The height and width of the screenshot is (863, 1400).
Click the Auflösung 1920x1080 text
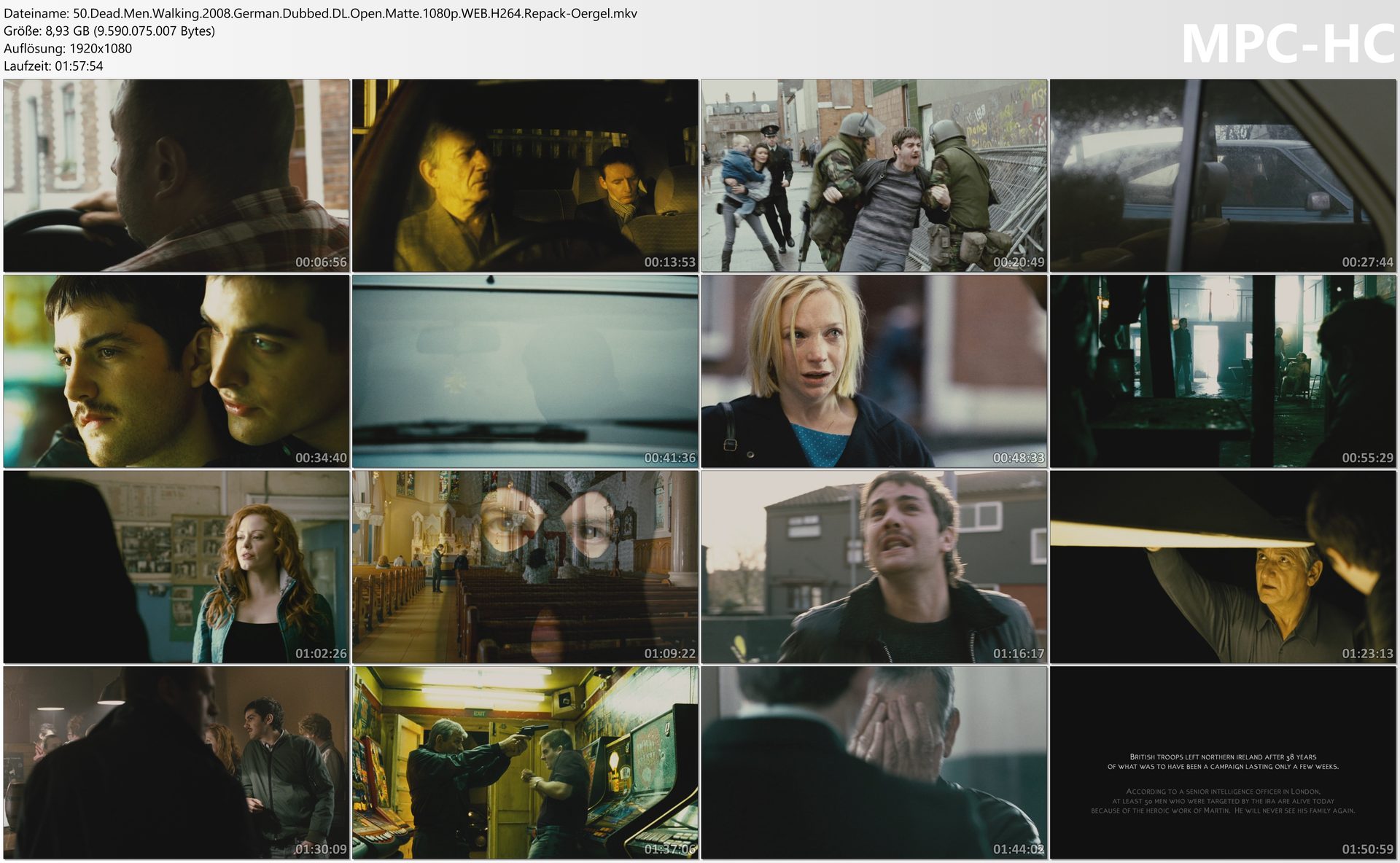point(68,48)
